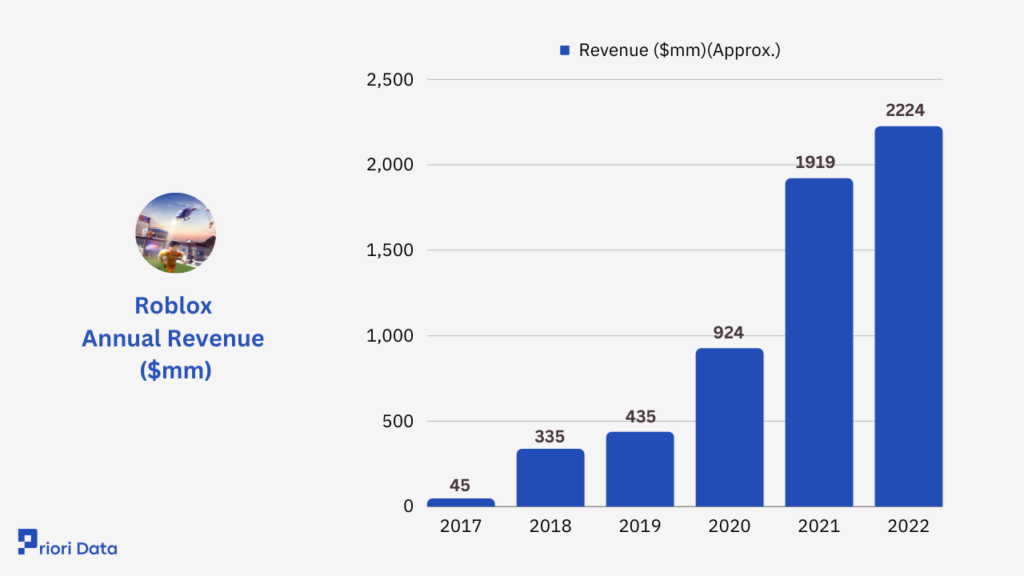The height and width of the screenshot is (576, 1024).
Task: Select the 2017 revenue bar
Action: [x=461, y=502]
